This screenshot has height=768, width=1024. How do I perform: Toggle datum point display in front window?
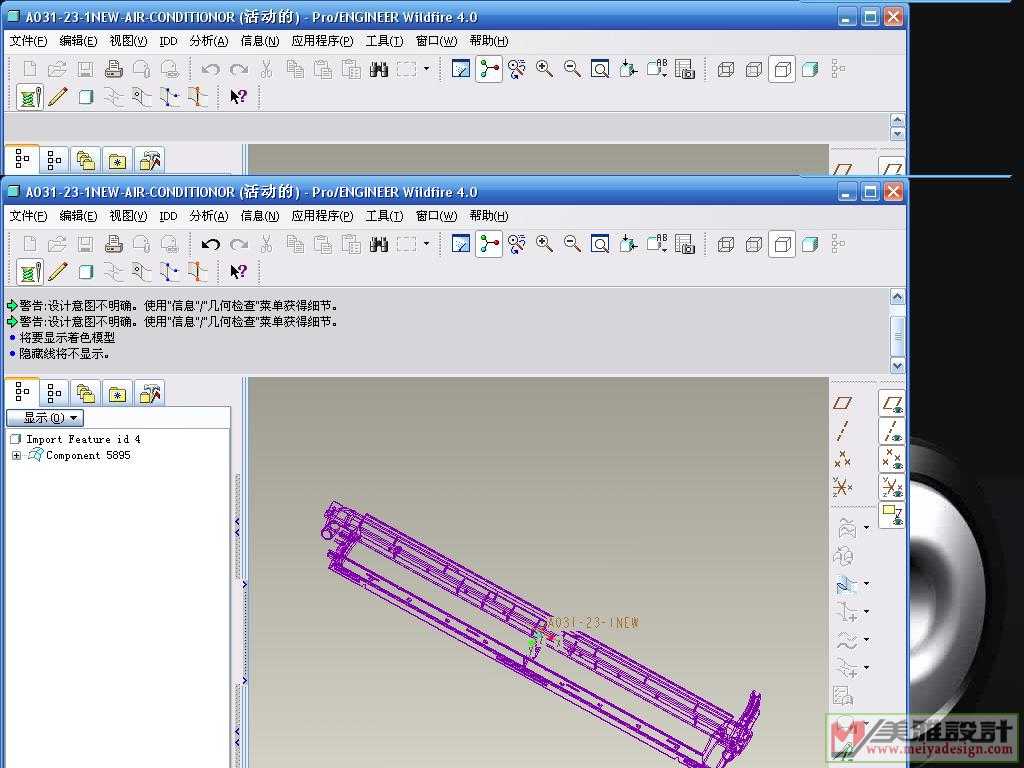[892, 459]
